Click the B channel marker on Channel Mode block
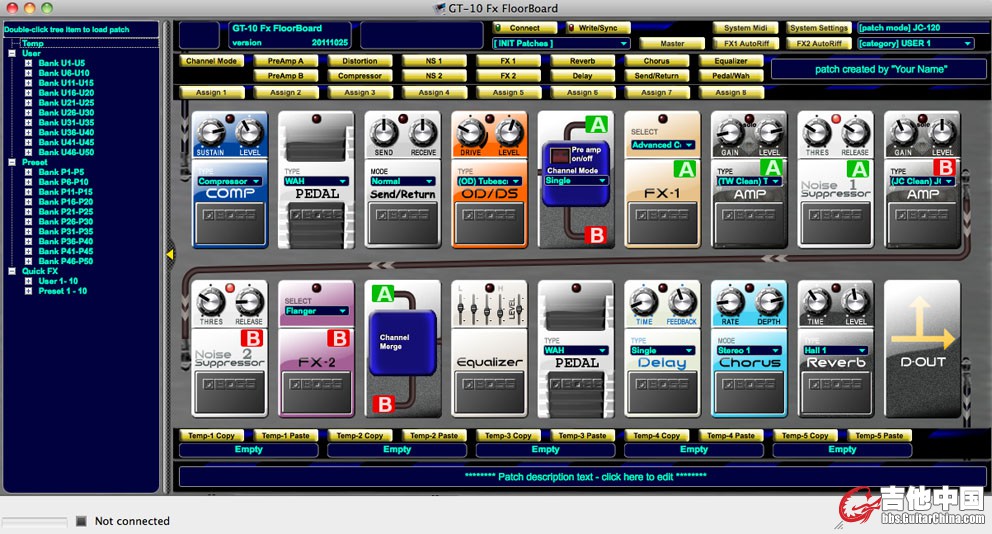Viewport: 992px width, 534px height. (596, 235)
